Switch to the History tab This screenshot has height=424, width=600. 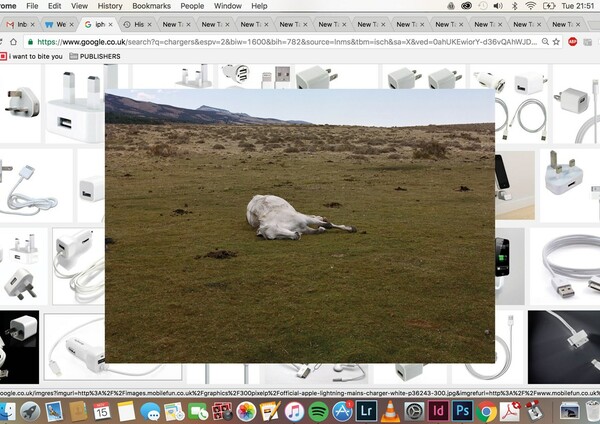[135, 24]
